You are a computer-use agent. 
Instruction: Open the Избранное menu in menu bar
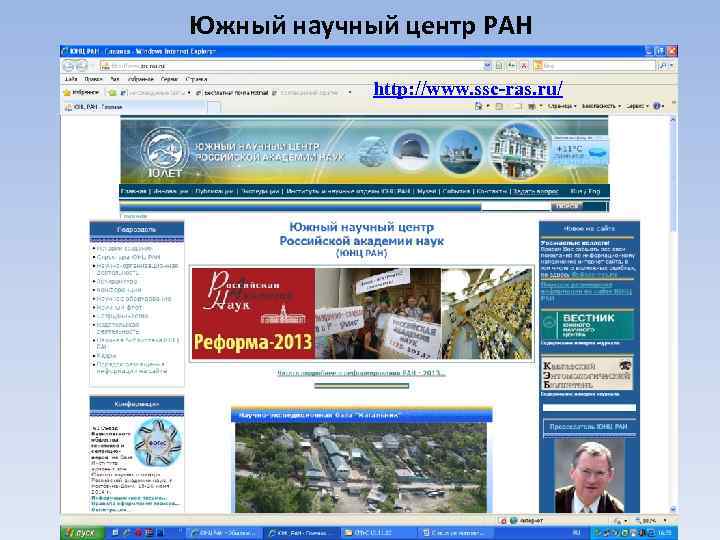point(141,79)
